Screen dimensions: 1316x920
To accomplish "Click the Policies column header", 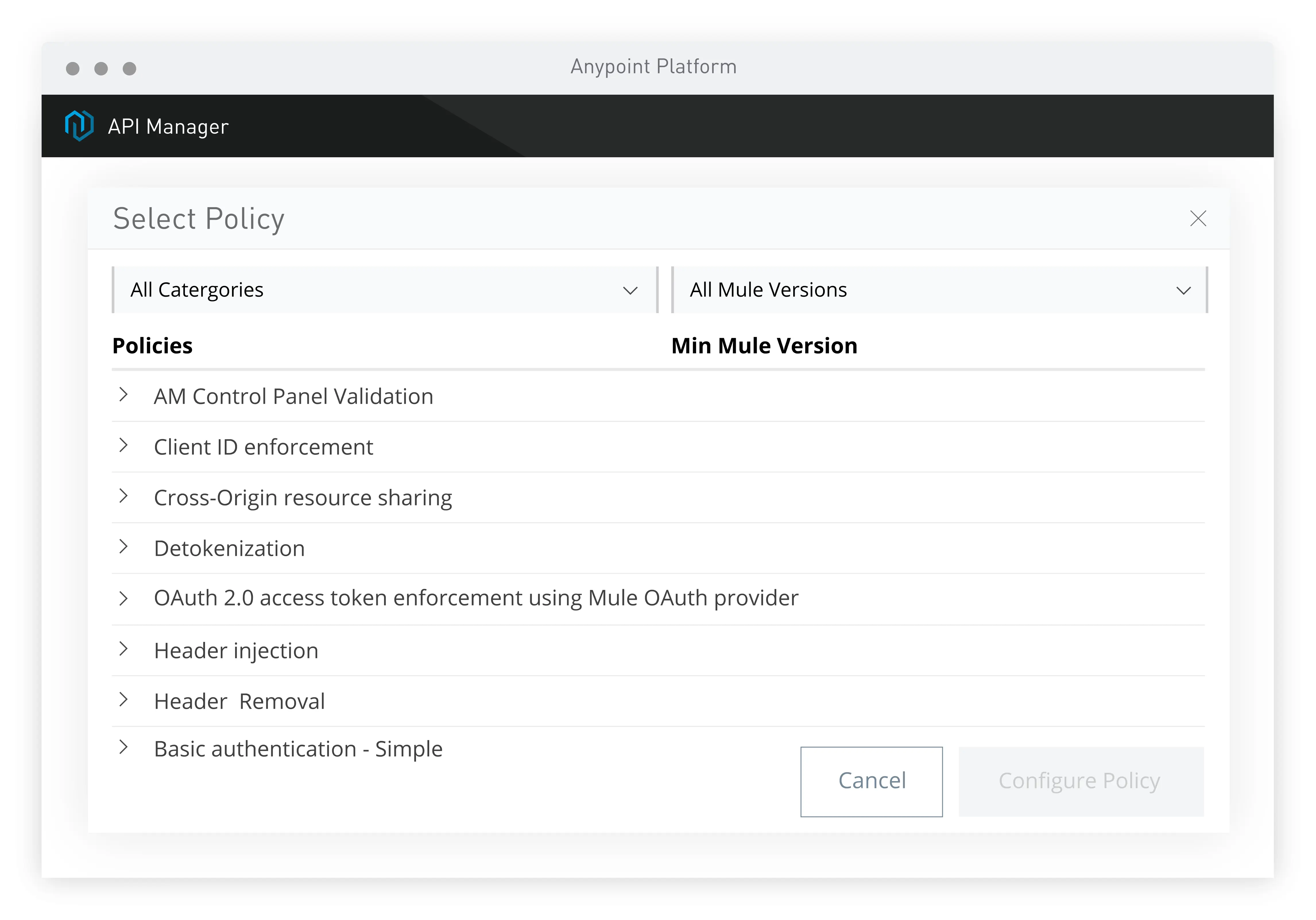I will 152,346.
